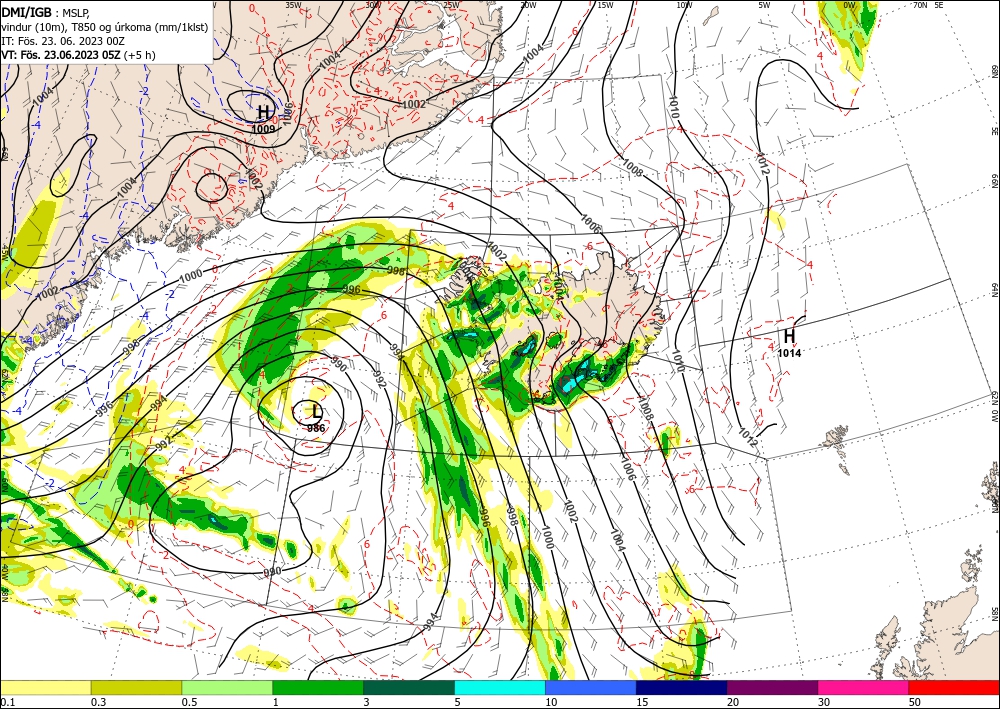Choose the navy 15–20 legend swatch
The height and width of the screenshot is (709, 1000).
682,687
